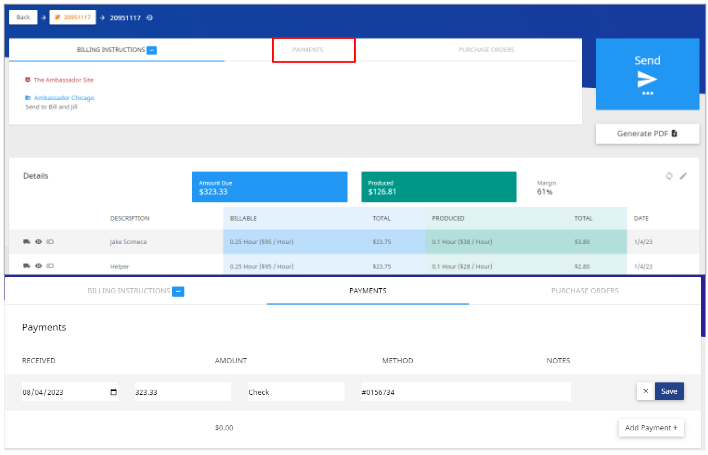Click the truck icon in Jake Scimeca row
708x455 pixels.
click(x=27, y=242)
